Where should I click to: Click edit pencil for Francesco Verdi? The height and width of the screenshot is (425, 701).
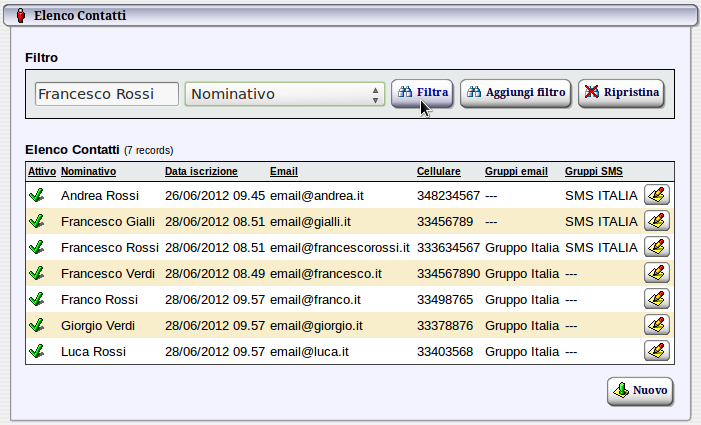tap(656, 273)
